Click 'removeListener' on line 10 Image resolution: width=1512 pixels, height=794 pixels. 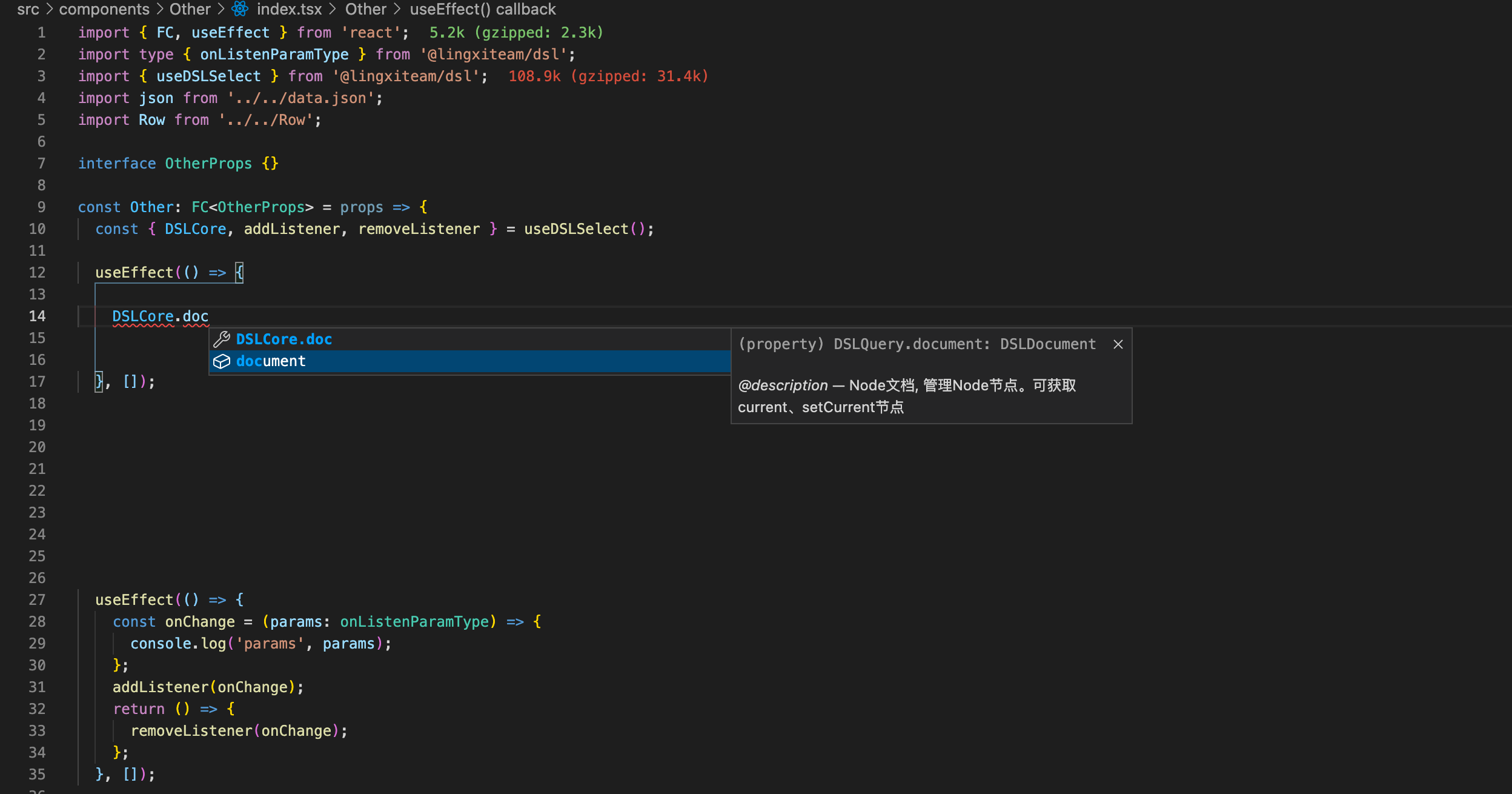click(419, 229)
